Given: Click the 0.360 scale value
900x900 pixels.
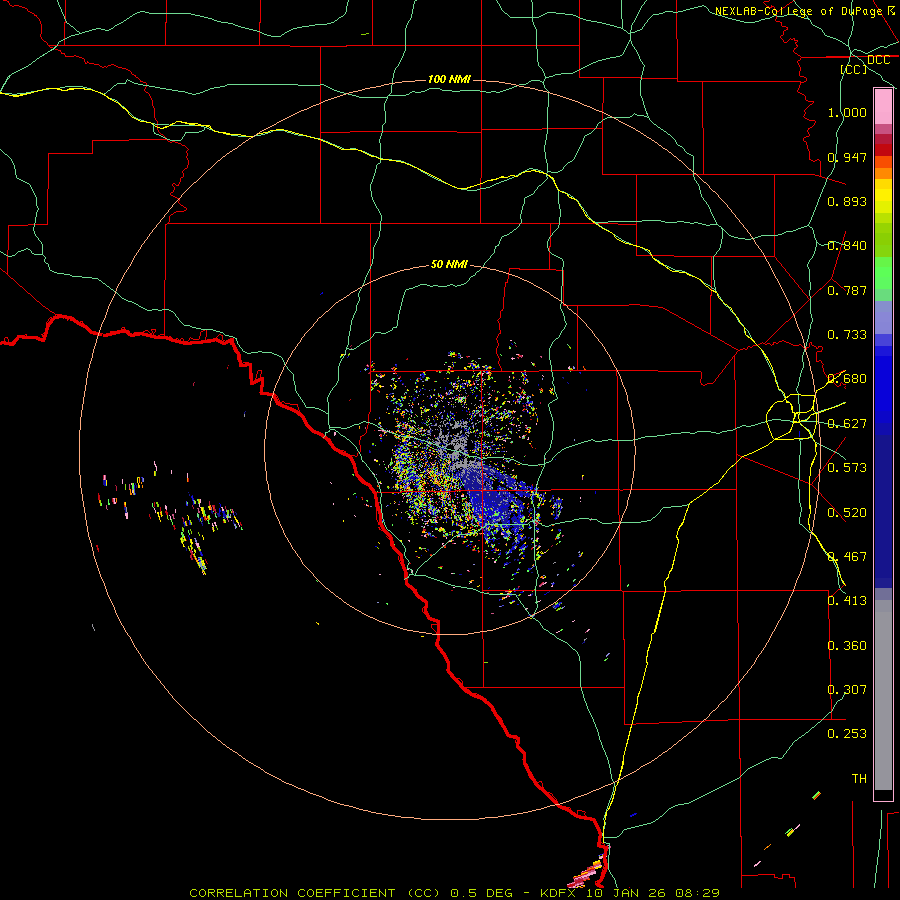Looking at the screenshot, I should pyautogui.click(x=847, y=646).
